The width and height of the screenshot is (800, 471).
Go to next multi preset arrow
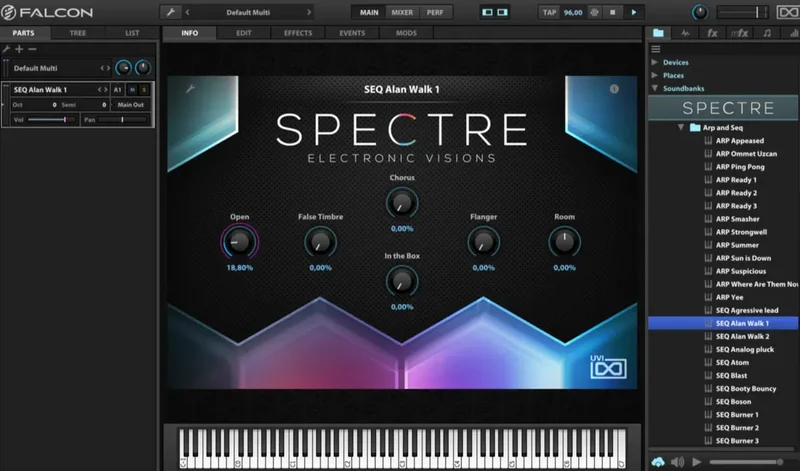309,12
